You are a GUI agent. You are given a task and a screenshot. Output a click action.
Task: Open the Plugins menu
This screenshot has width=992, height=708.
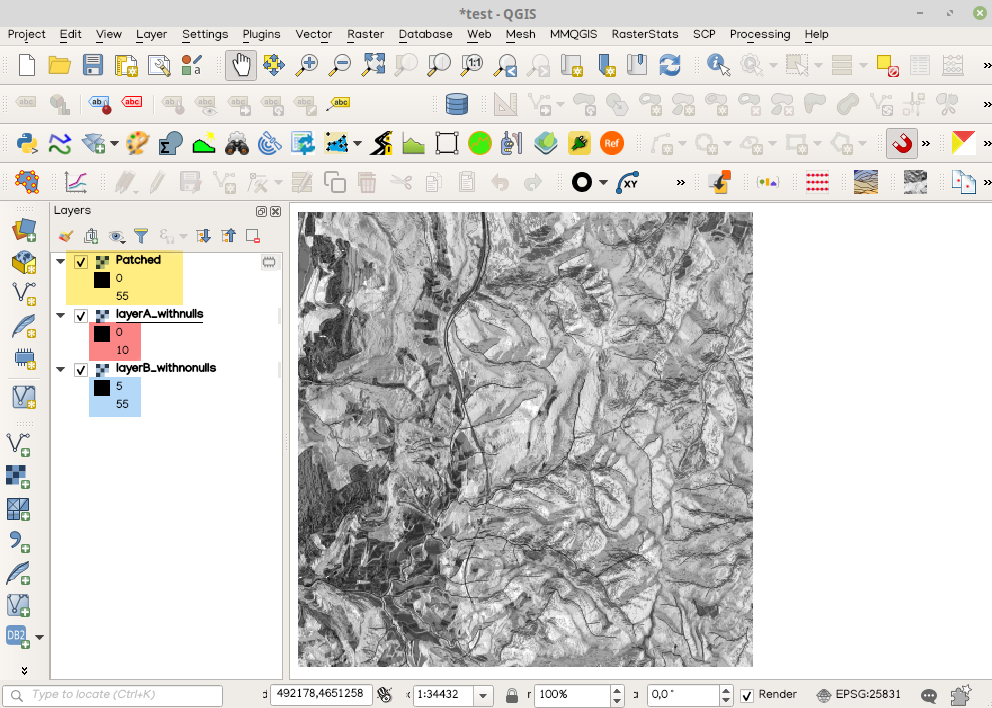tap(261, 34)
